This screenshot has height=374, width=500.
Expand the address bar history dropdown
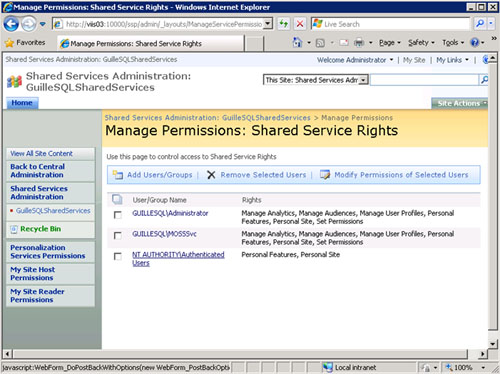pos(268,24)
